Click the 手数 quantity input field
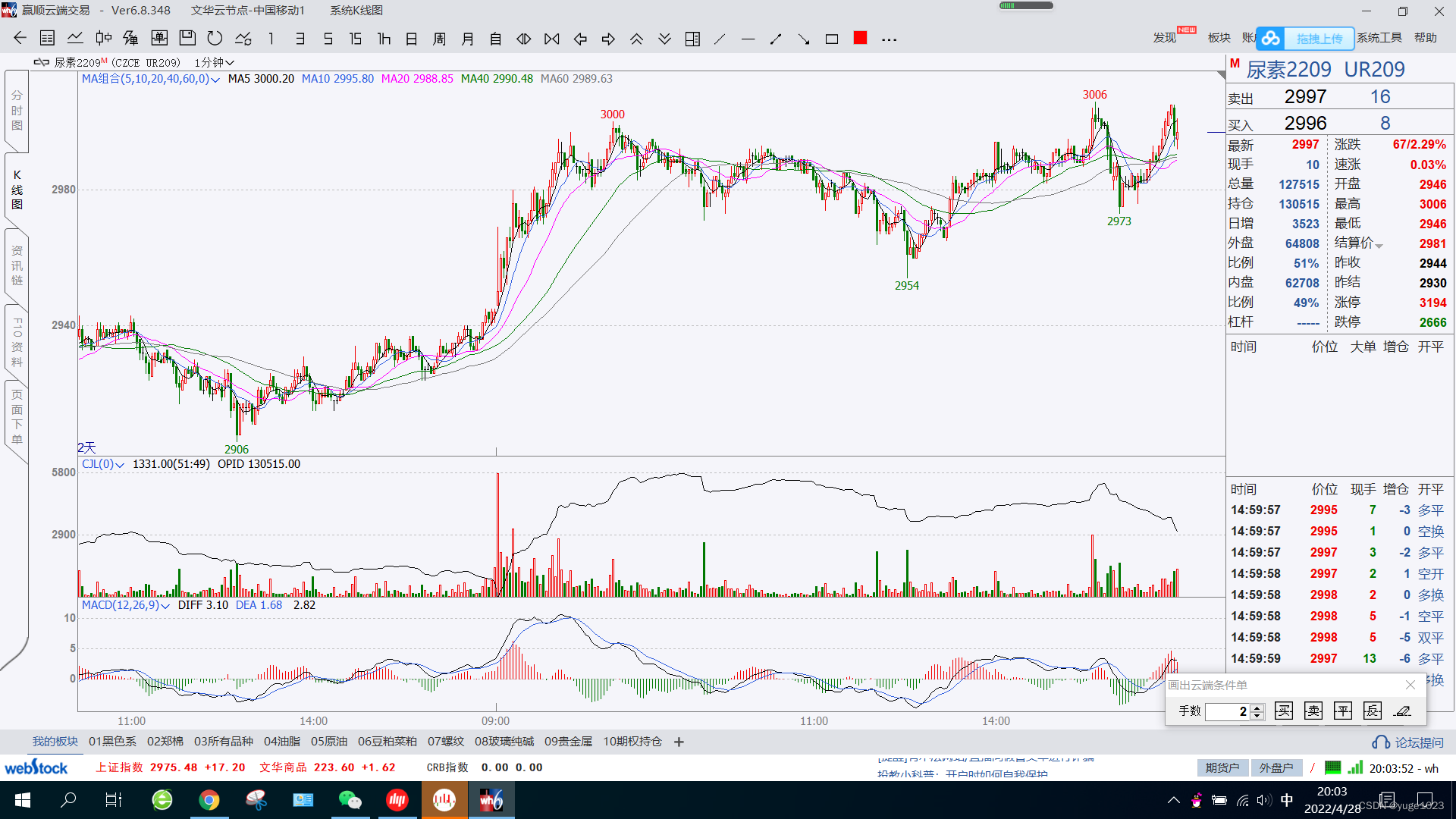1456x819 pixels. coord(1227,711)
